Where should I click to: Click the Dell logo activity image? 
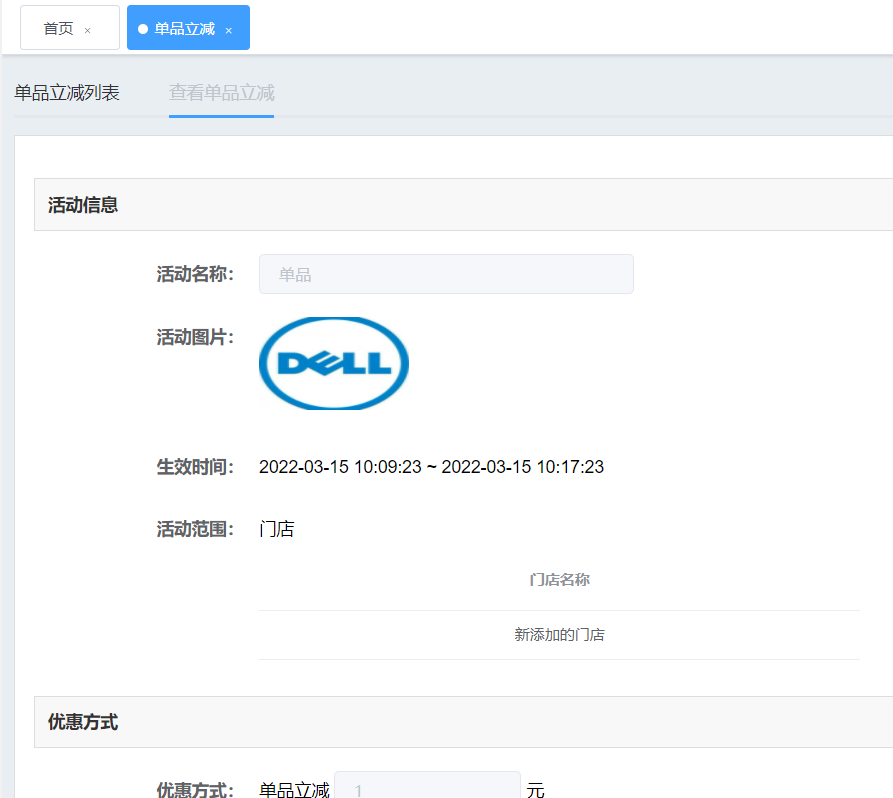(334, 363)
